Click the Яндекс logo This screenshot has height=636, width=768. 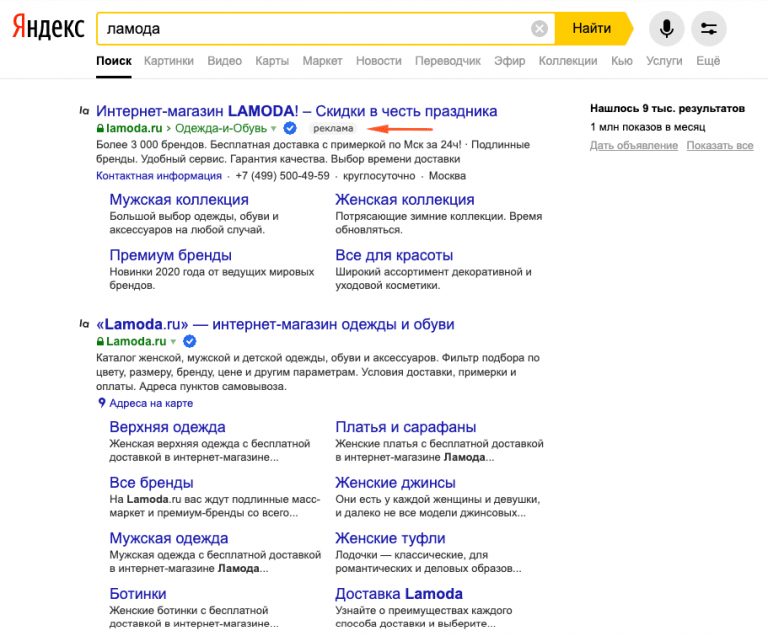click(x=48, y=27)
